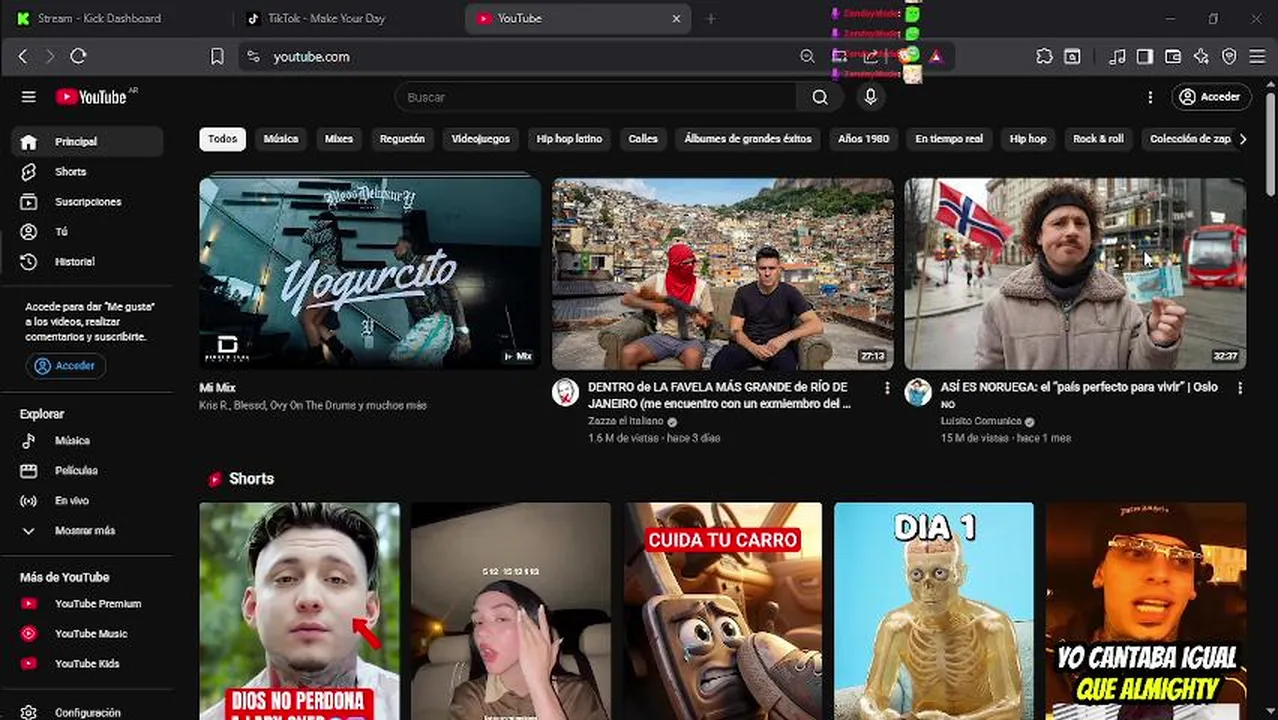
Task: Open Zazza el Italiano channel link
Action: click(x=625, y=421)
